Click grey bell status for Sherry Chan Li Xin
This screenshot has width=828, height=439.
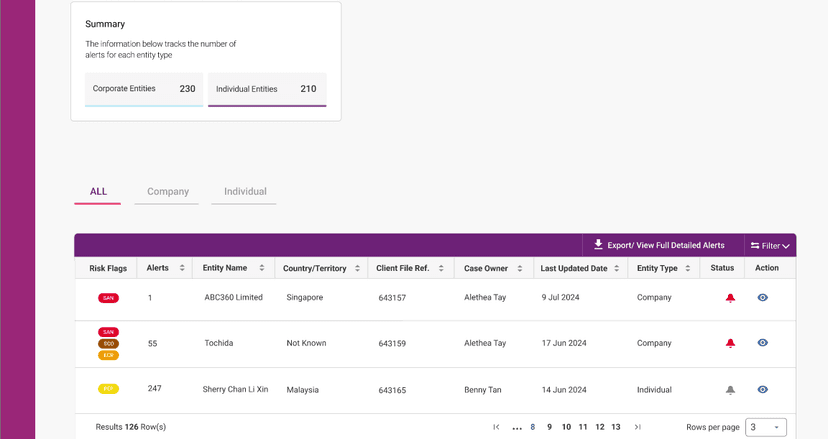pyautogui.click(x=730, y=390)
